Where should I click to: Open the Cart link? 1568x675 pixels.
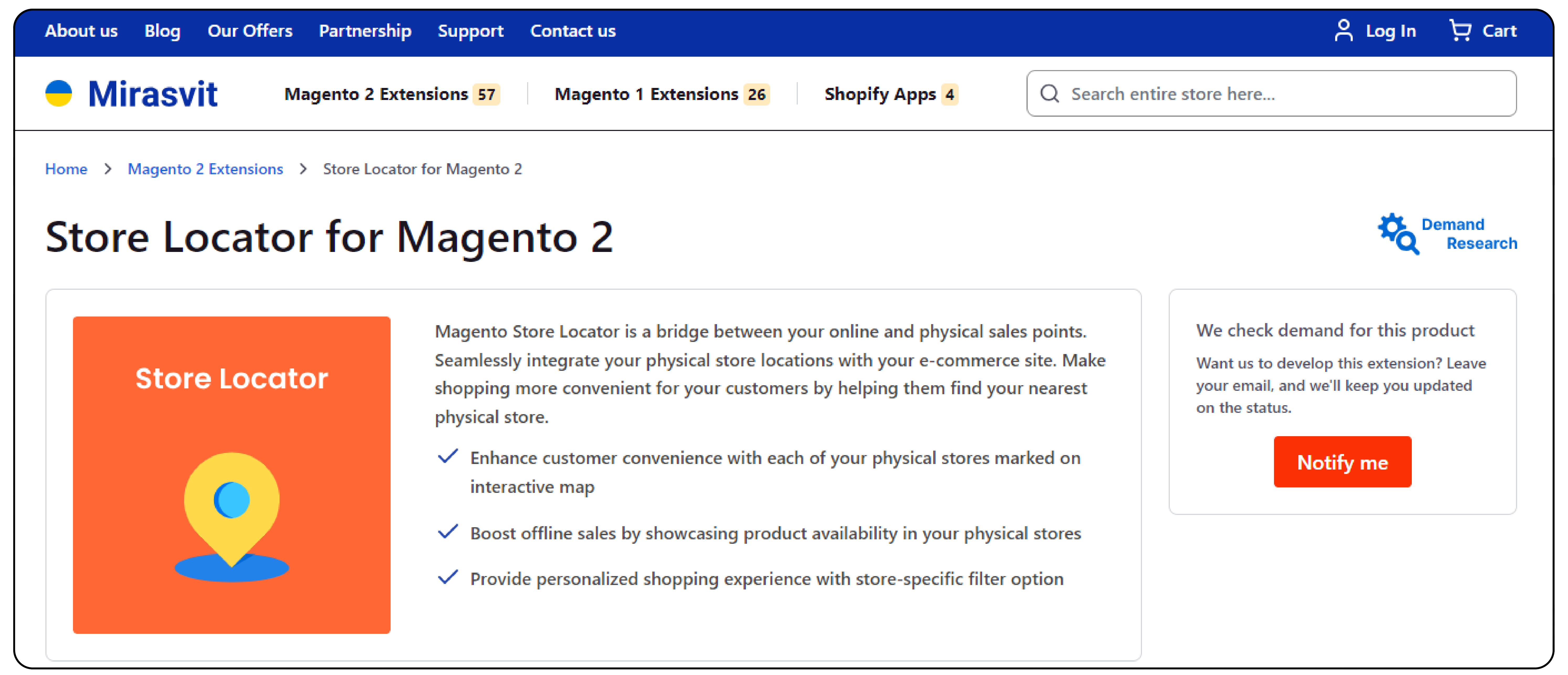[x=1499, y=30]
